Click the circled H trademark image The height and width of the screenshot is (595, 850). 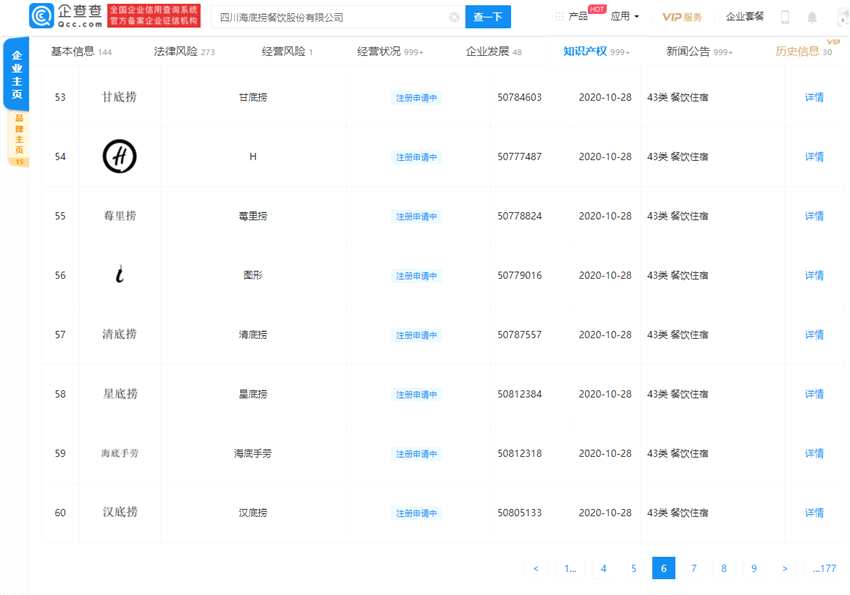[120, 156]
